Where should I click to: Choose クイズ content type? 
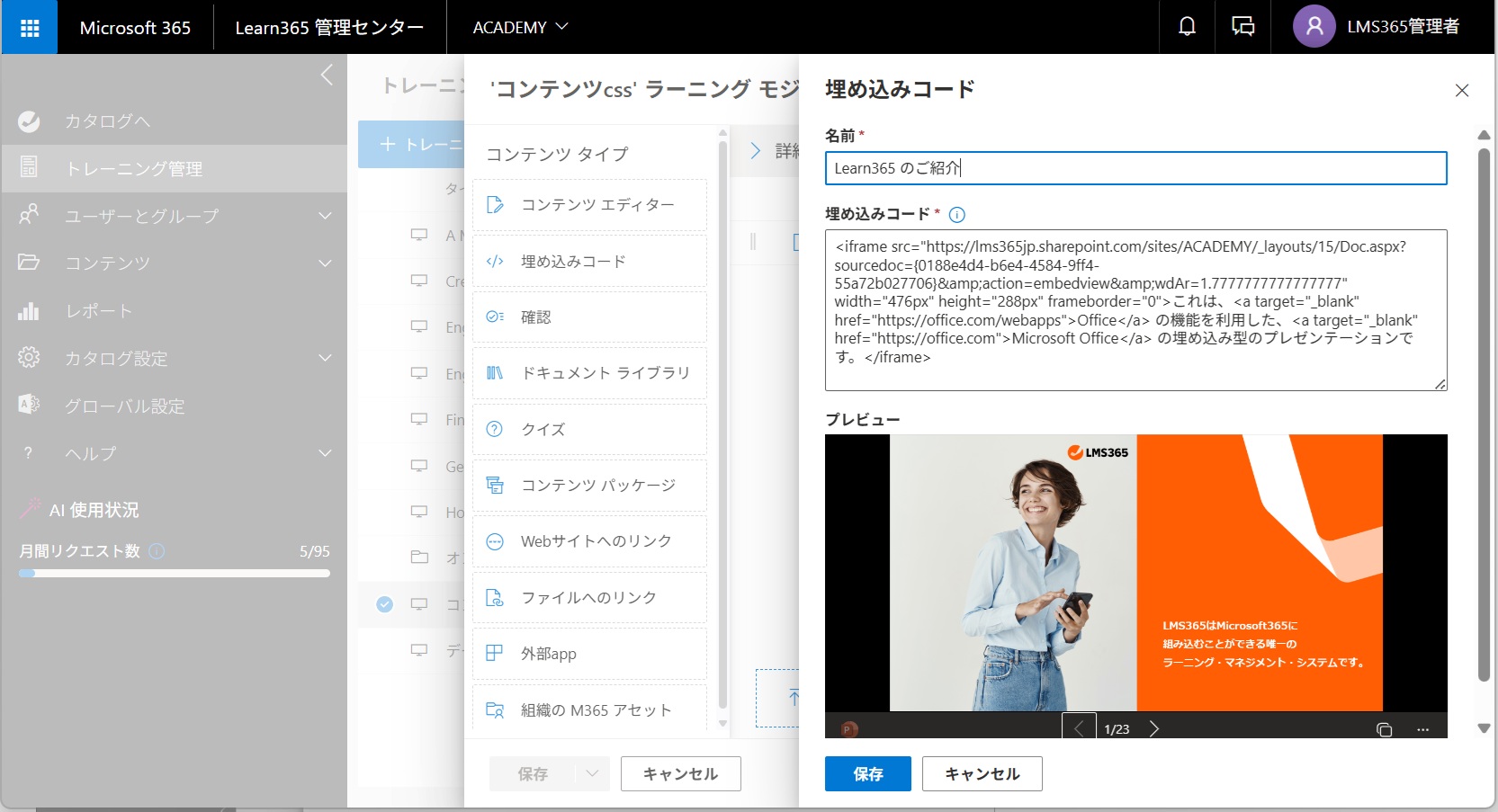click(589, 430)
